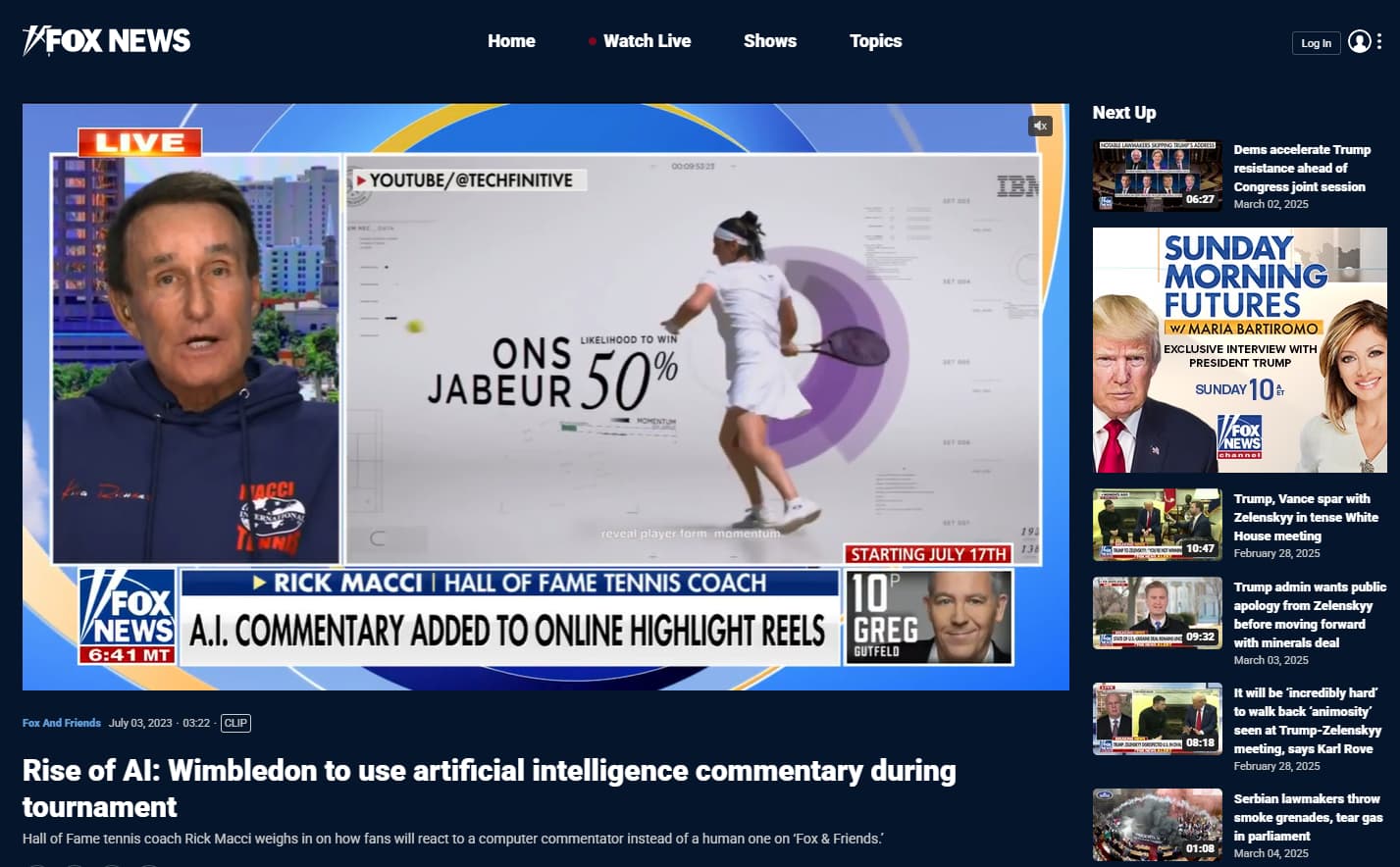Click the July 03, 2023 date text

141,723
